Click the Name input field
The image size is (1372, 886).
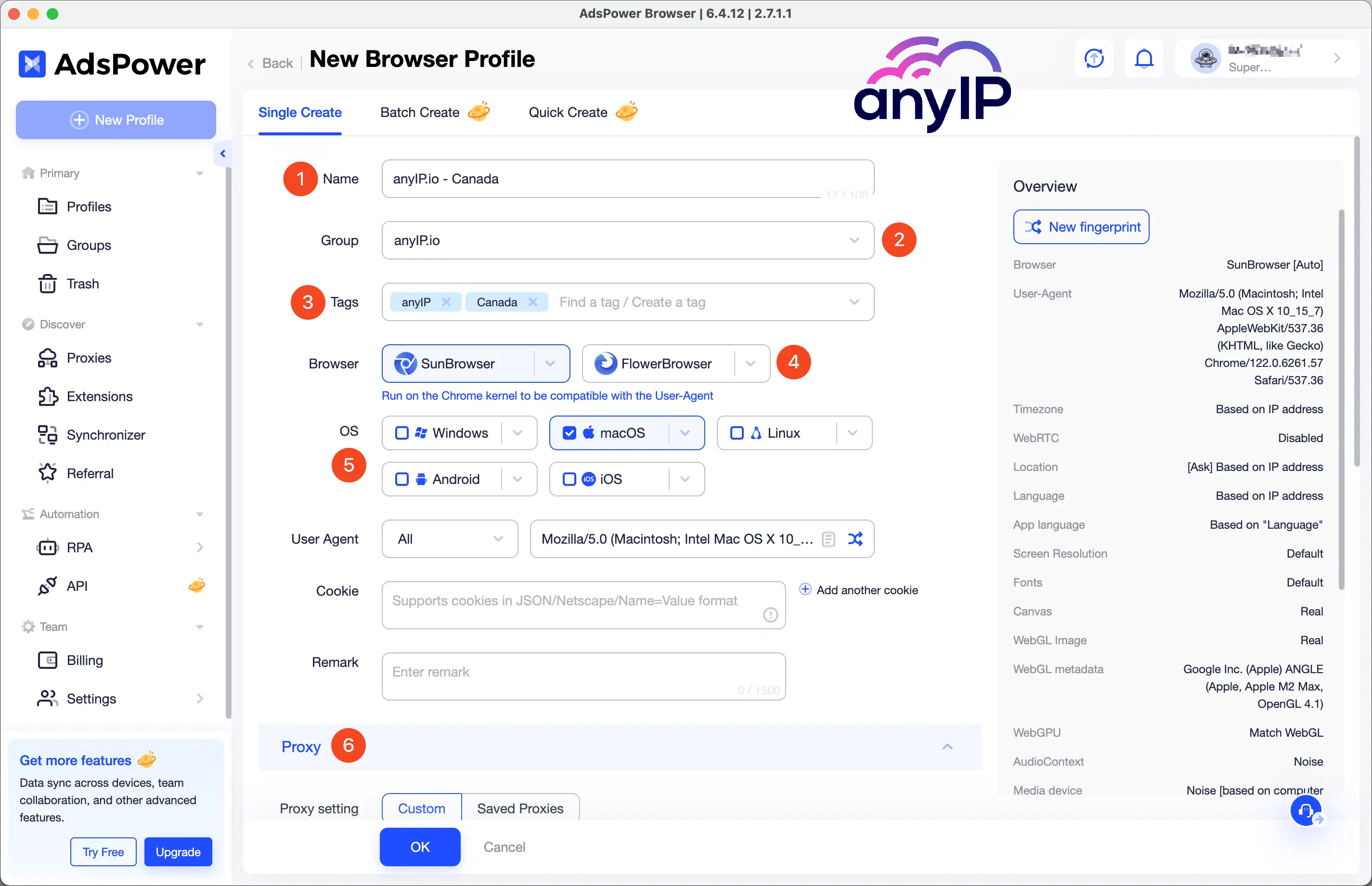[x=627, y=178]
